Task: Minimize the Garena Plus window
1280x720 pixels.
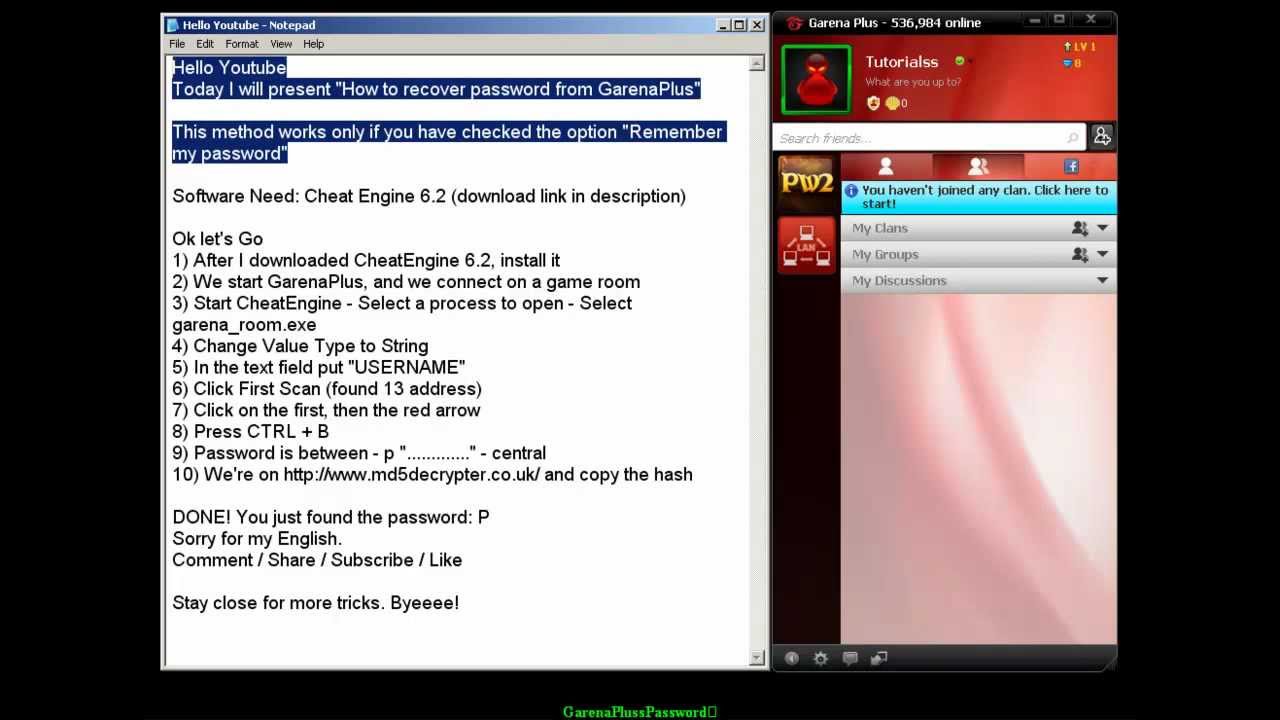Action: click(x=1035, y=20)
